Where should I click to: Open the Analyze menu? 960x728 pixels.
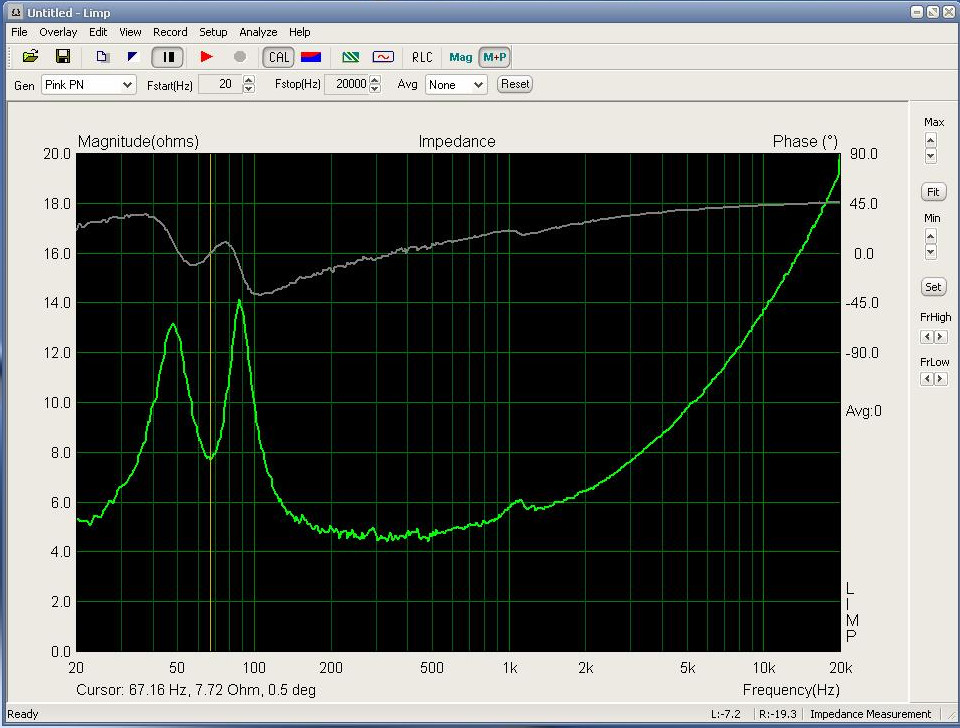point(258,32)
